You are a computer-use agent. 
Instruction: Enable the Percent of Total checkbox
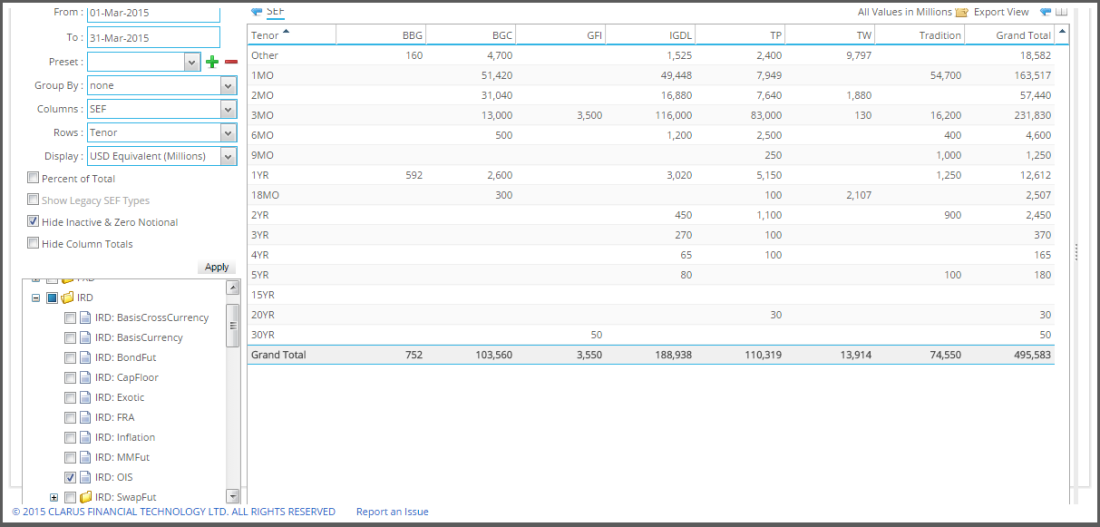coord(32,178)
